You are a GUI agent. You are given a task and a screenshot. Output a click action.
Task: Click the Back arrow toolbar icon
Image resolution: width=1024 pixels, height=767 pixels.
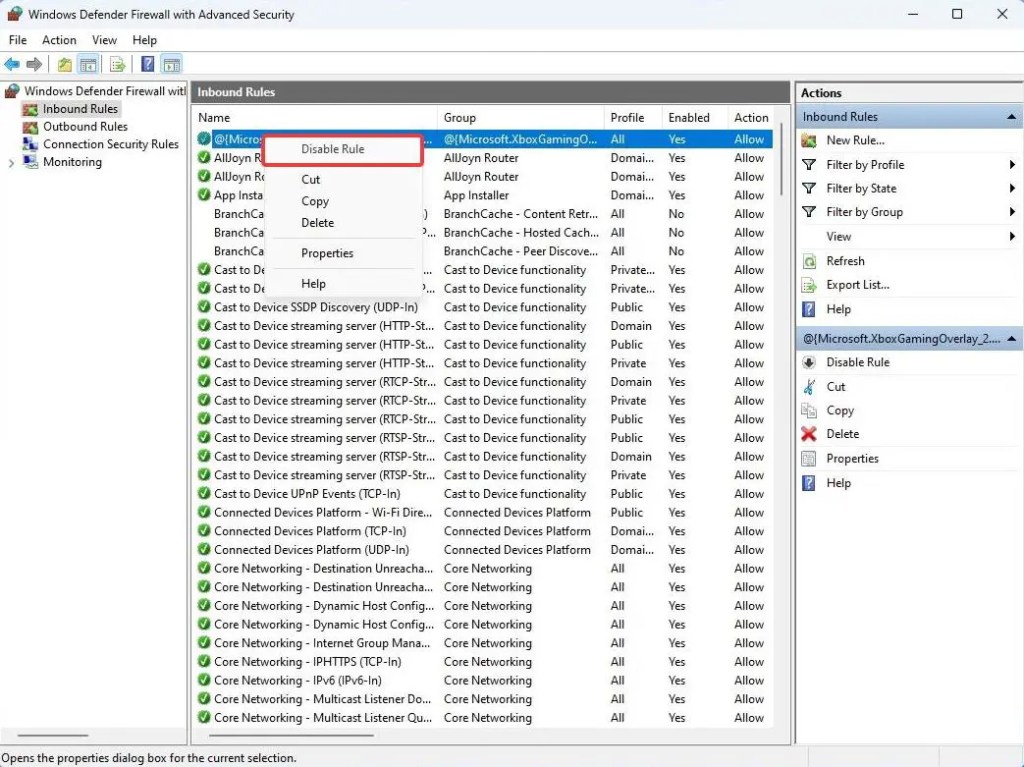tap(12, 64)
